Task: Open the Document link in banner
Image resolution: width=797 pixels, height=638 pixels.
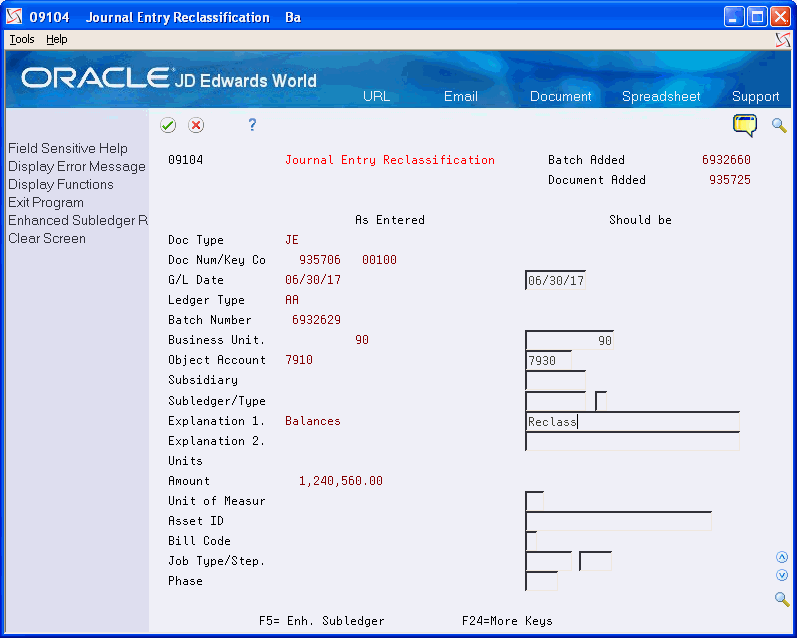Action: point(560,97)
